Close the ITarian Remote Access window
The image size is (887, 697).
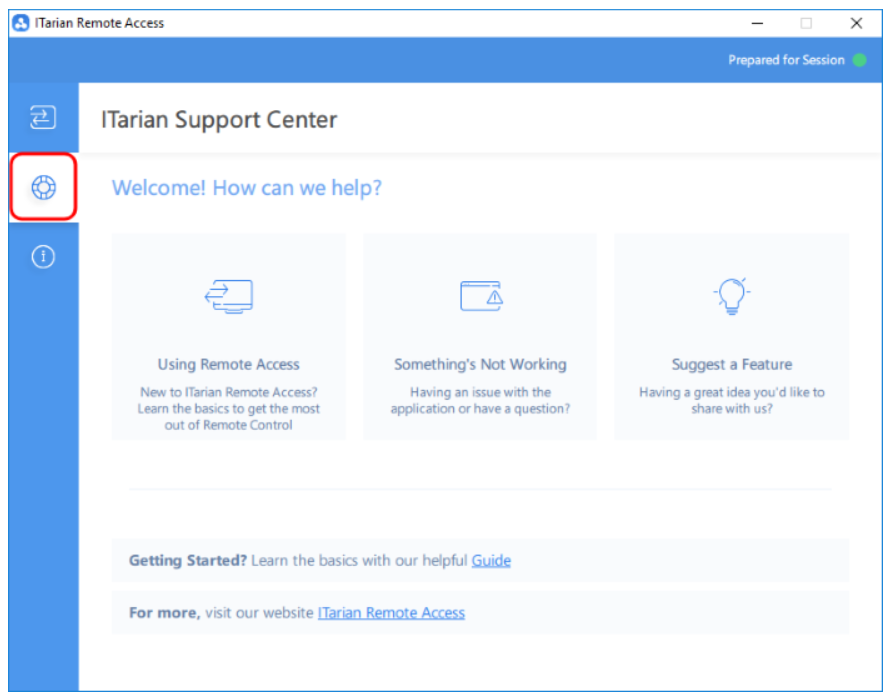[x=856, y=23]
